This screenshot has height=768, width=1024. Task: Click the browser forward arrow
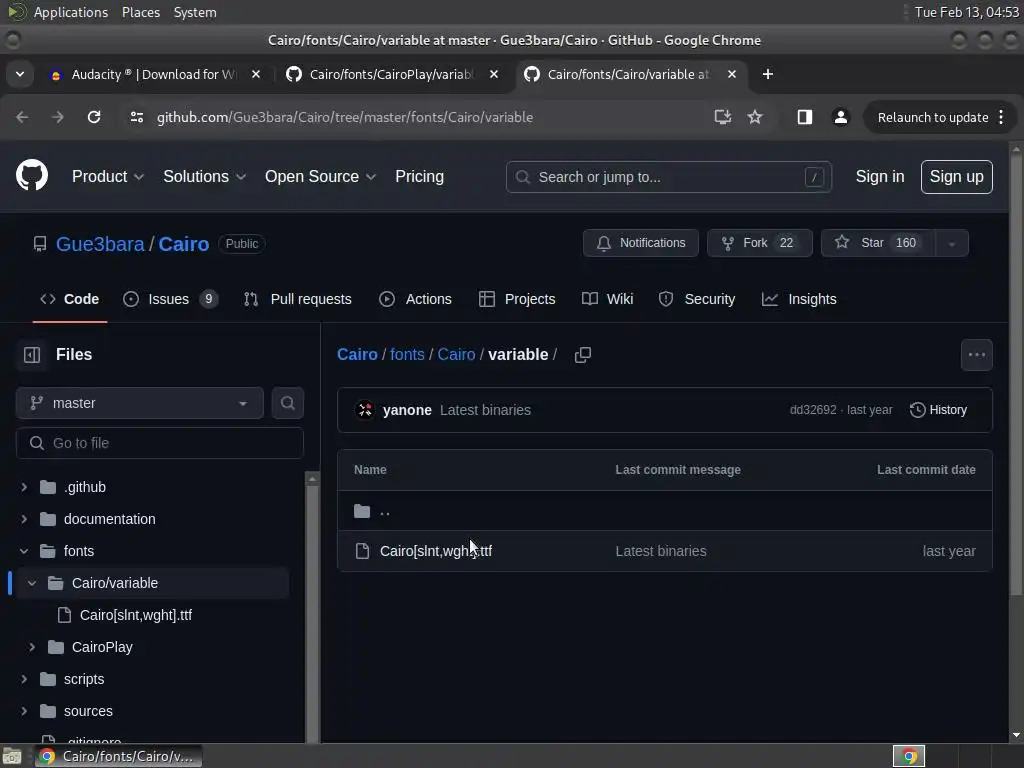point(57,117)
